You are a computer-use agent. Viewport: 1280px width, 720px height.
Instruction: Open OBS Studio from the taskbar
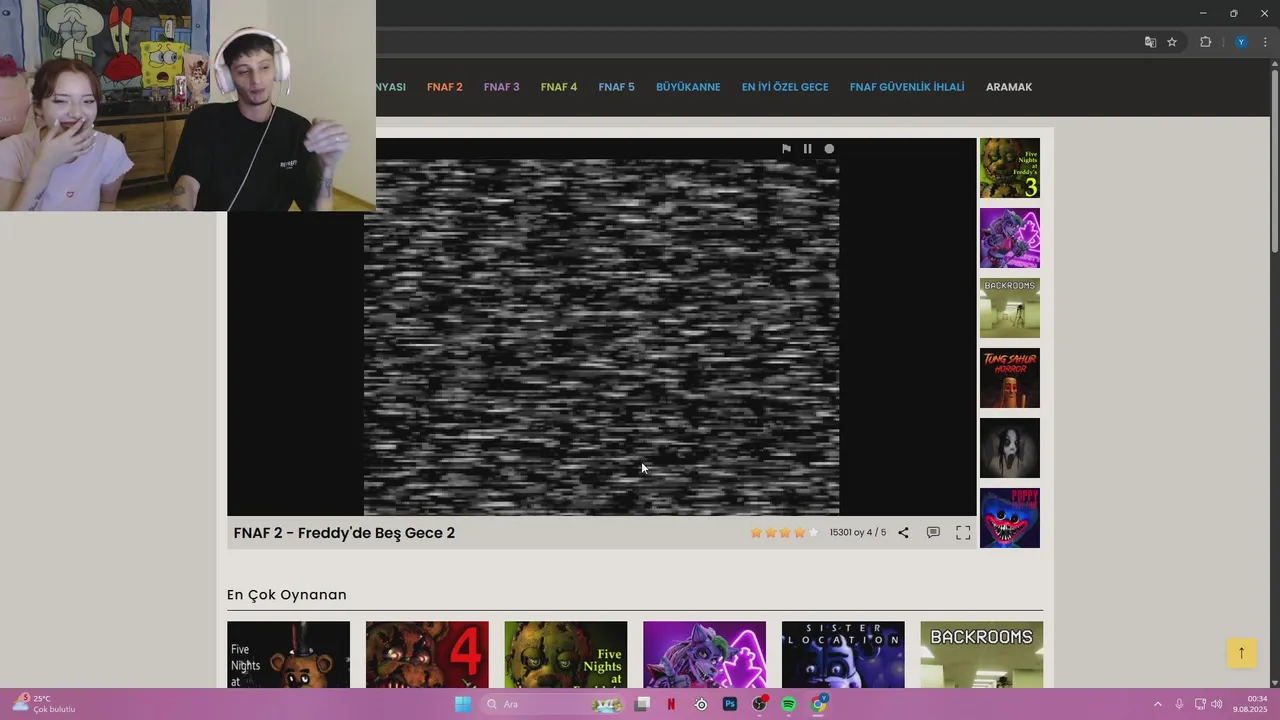[x=759, y=704]
